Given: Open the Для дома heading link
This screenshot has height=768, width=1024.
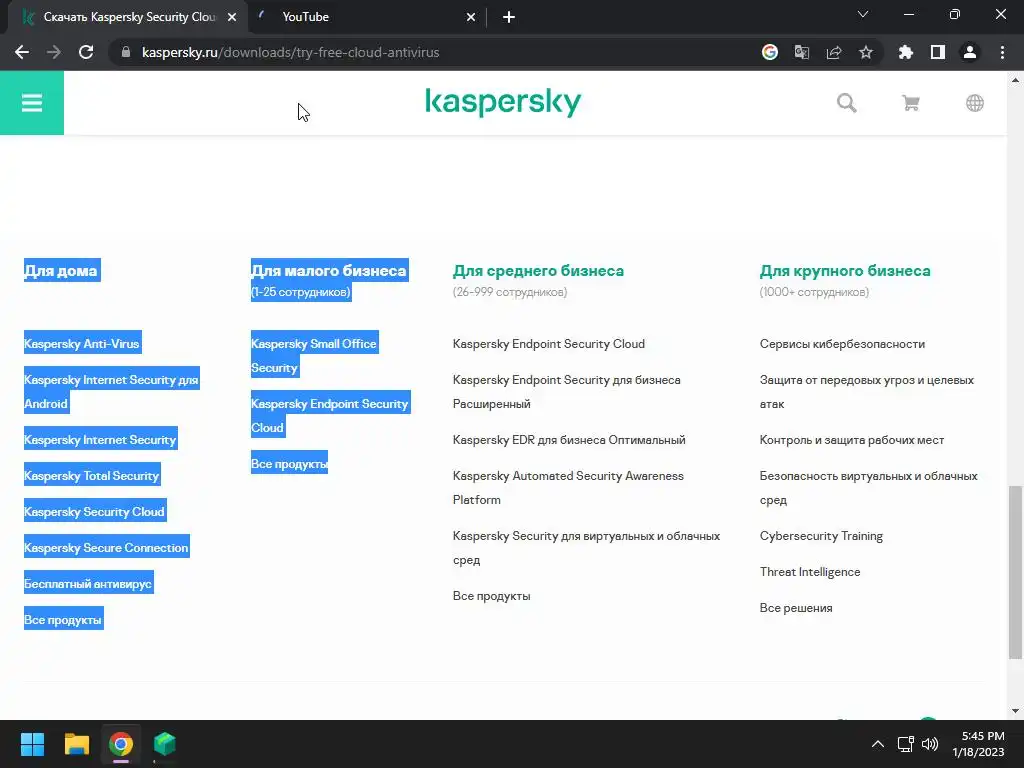Looking at the screenshot, I should point(61,270).
